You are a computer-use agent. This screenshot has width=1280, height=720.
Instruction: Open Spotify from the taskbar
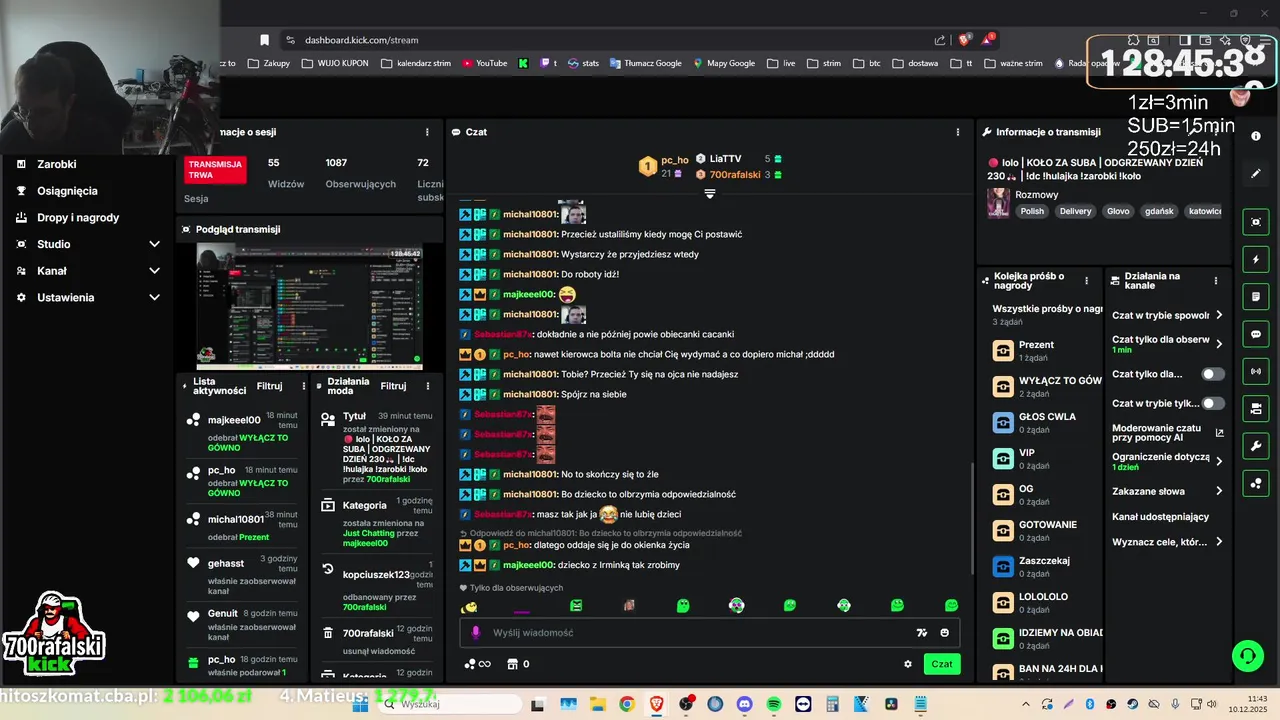click(x=774, y=704)
